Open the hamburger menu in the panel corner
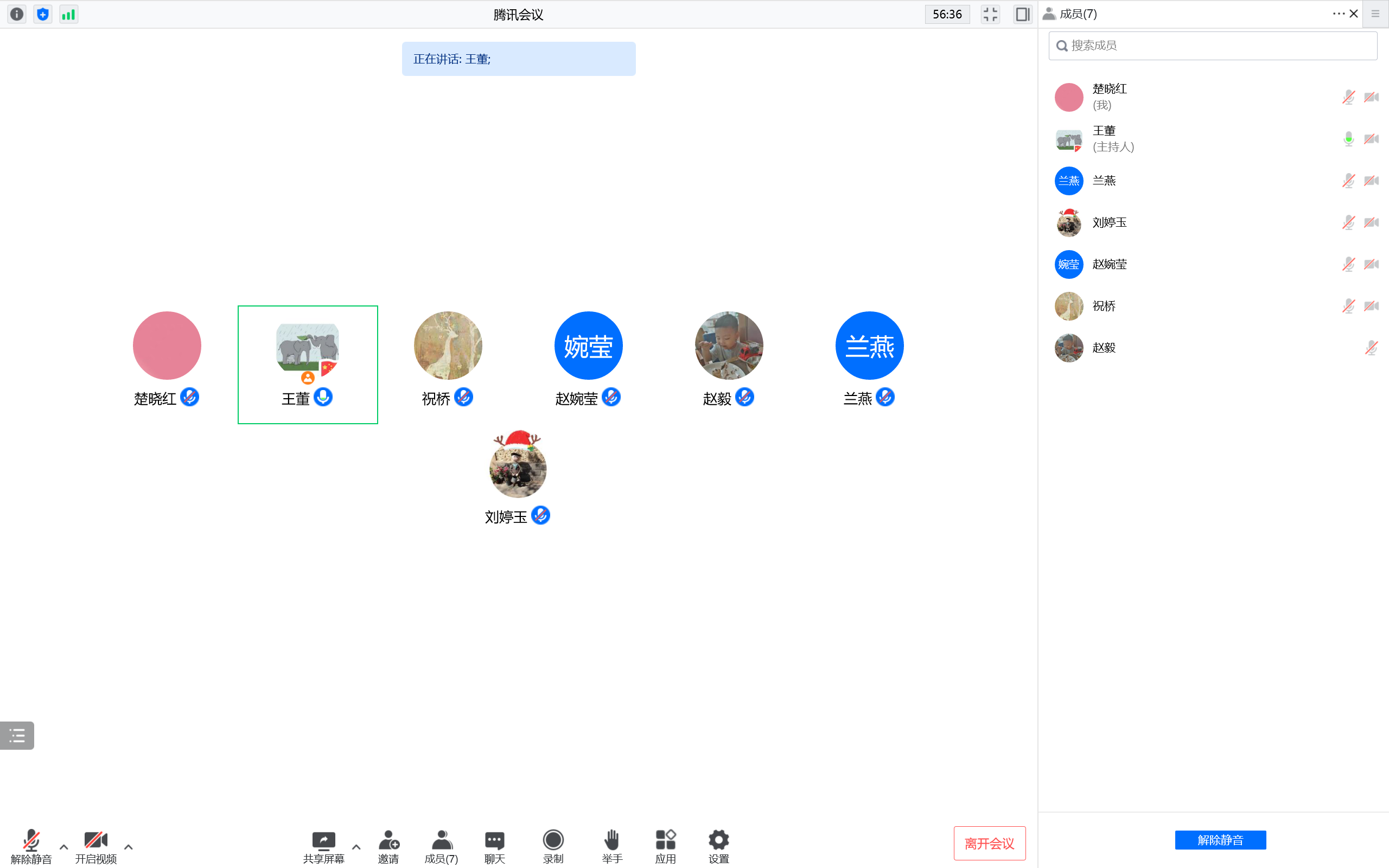 (x=1375, y=14)
